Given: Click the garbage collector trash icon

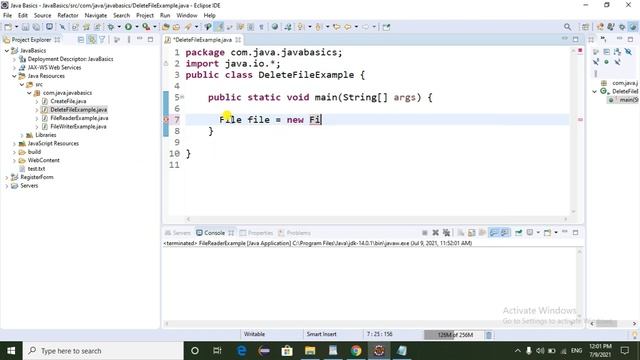Looking at the screenshot, I should click(x=489, y=335).
